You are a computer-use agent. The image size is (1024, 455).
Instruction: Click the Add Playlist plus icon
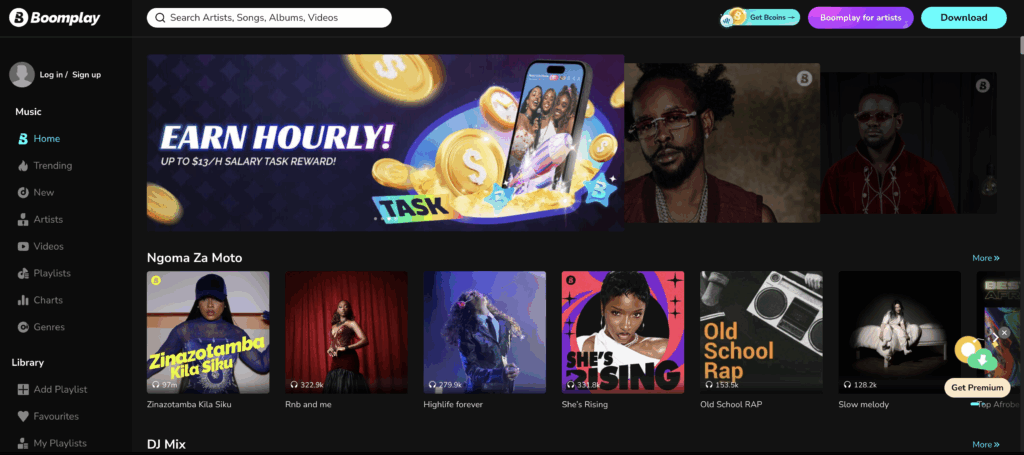pyautogui.click(x=23, y=390)
